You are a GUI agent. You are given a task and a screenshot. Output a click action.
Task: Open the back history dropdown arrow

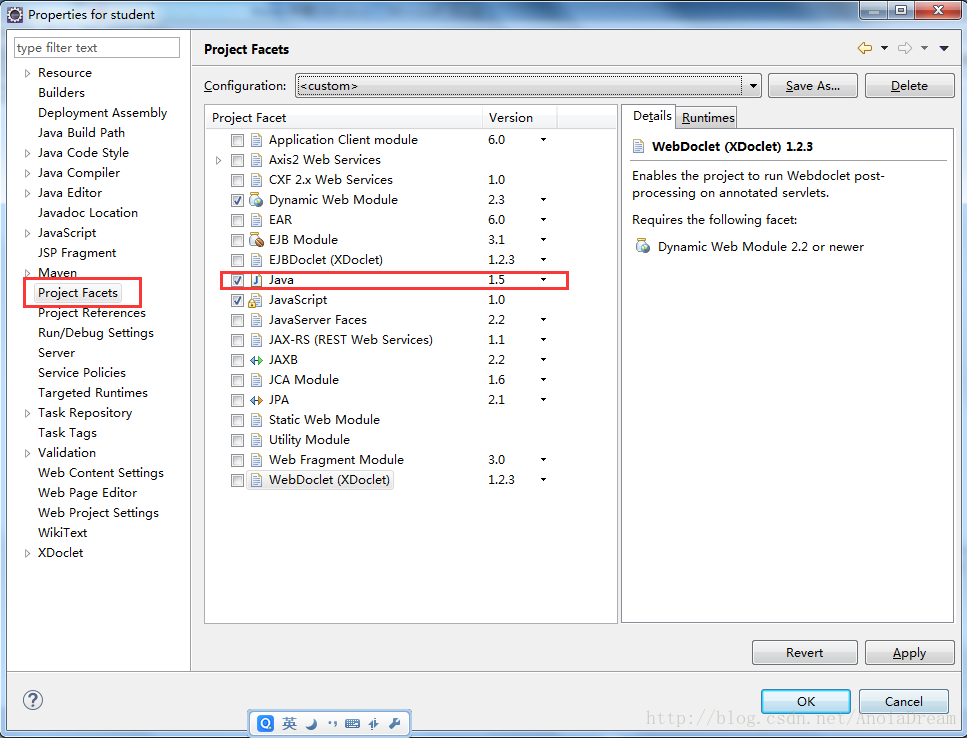coord(884,48)
